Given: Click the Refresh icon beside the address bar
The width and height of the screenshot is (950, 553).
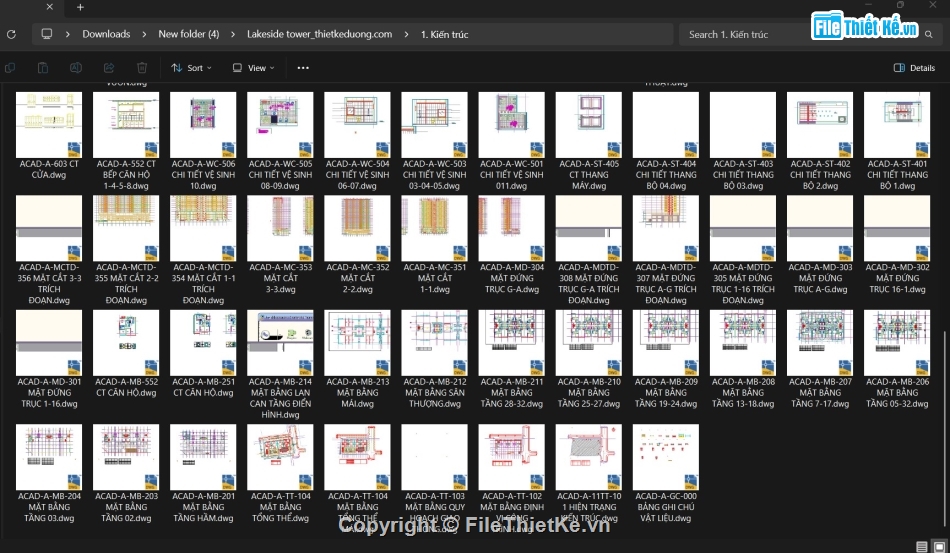Looking at the screenshot, I should click(x=11, y=35).
